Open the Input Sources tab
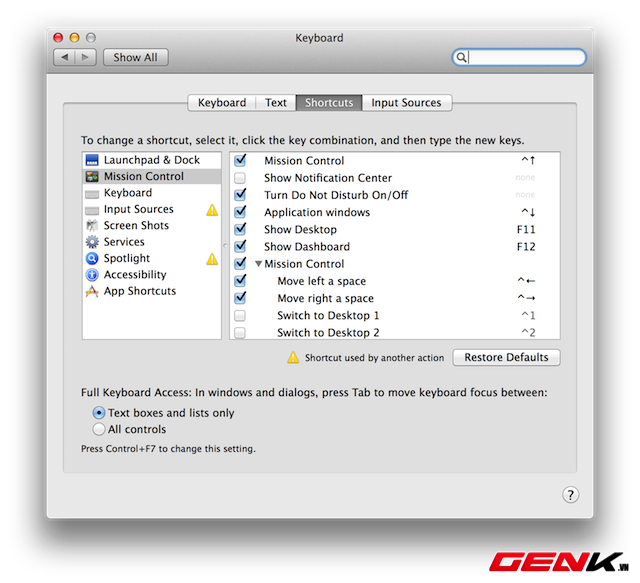The width and height of the screenshot is (640, 583). (407, 102)
